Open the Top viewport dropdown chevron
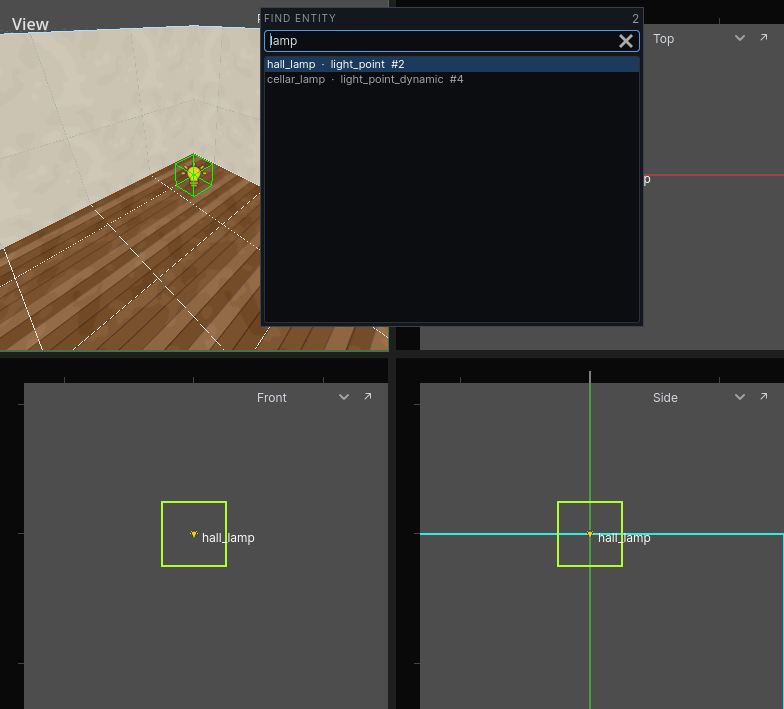The width and height of the screenshot is (784, 709). click(740, 38)
